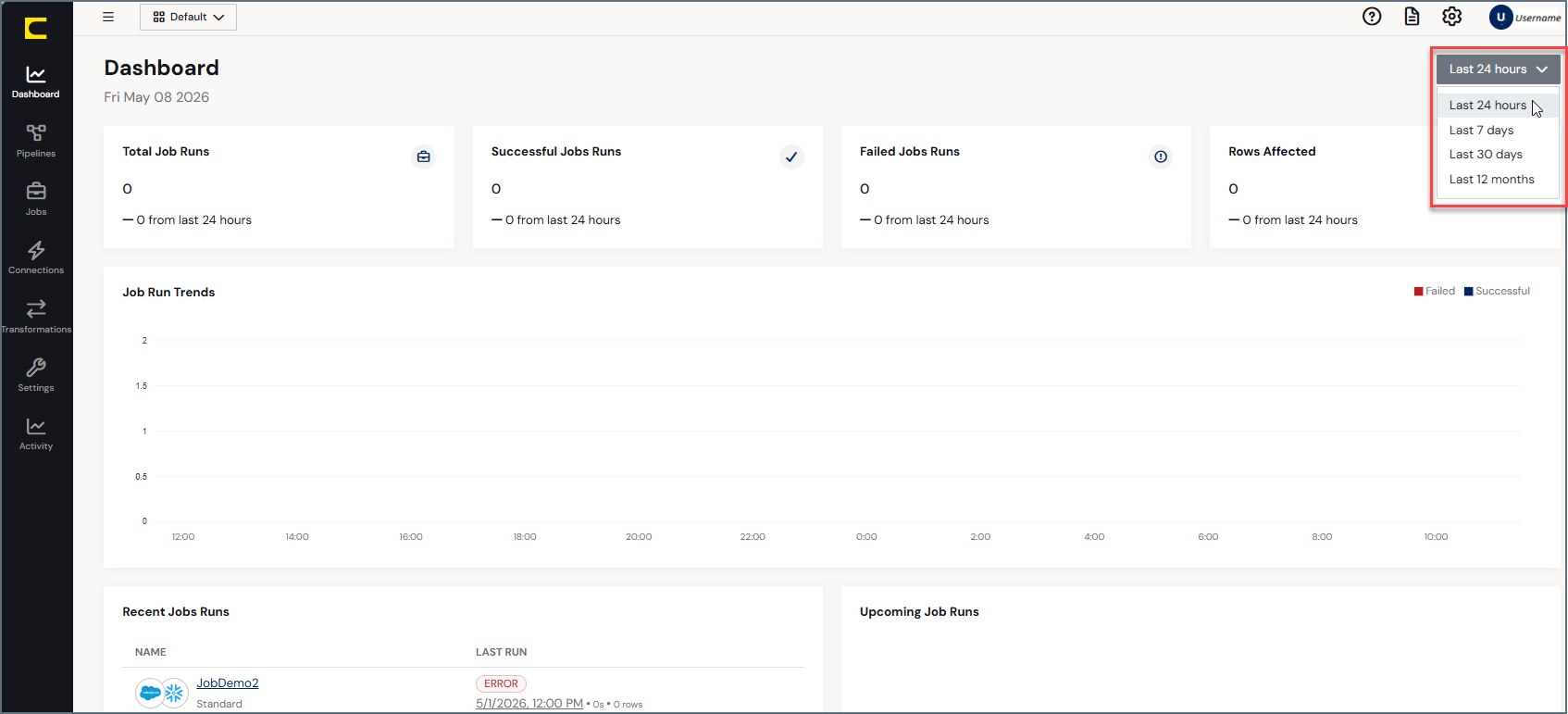The height and width of the screenshot is (714, 1568).
Task: Click the Username label in header
Action: pos(1537,18)
